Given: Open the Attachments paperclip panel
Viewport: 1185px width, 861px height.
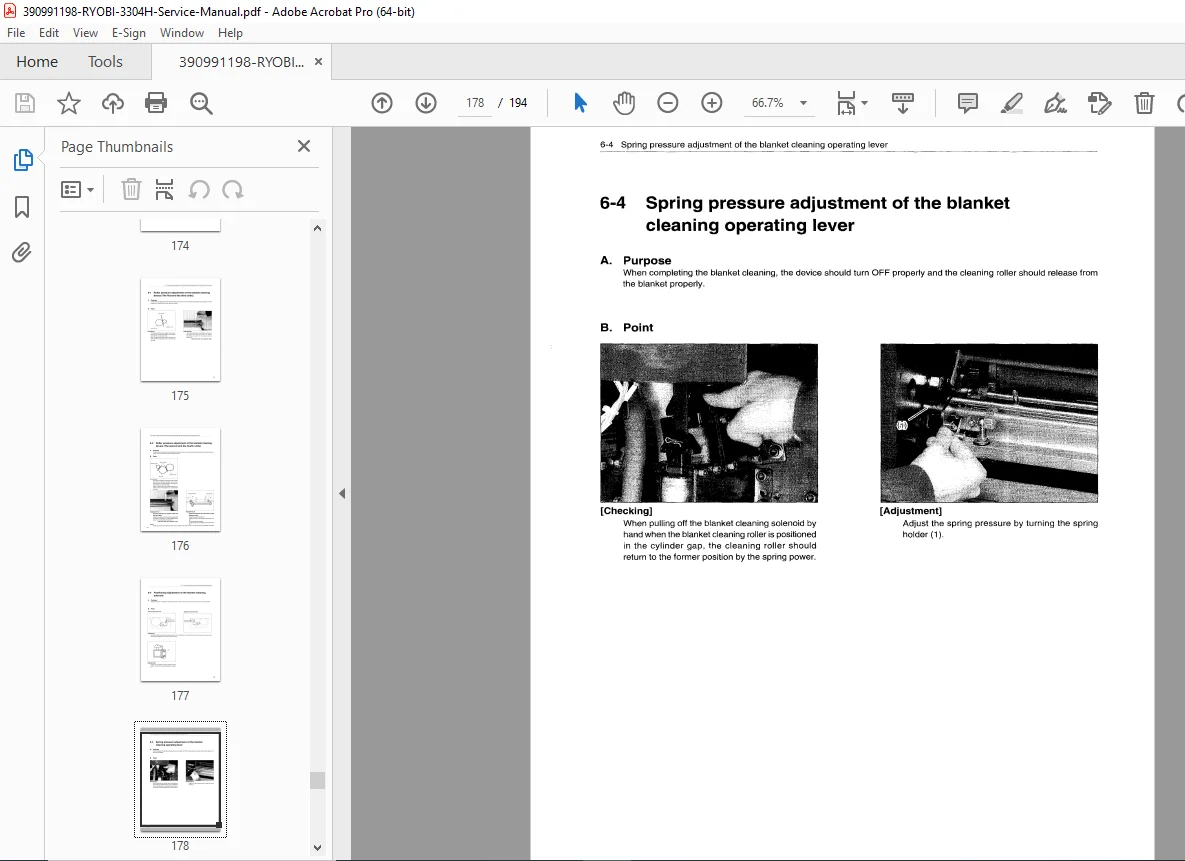Looking at the screenshot, I should pos(22,252).
